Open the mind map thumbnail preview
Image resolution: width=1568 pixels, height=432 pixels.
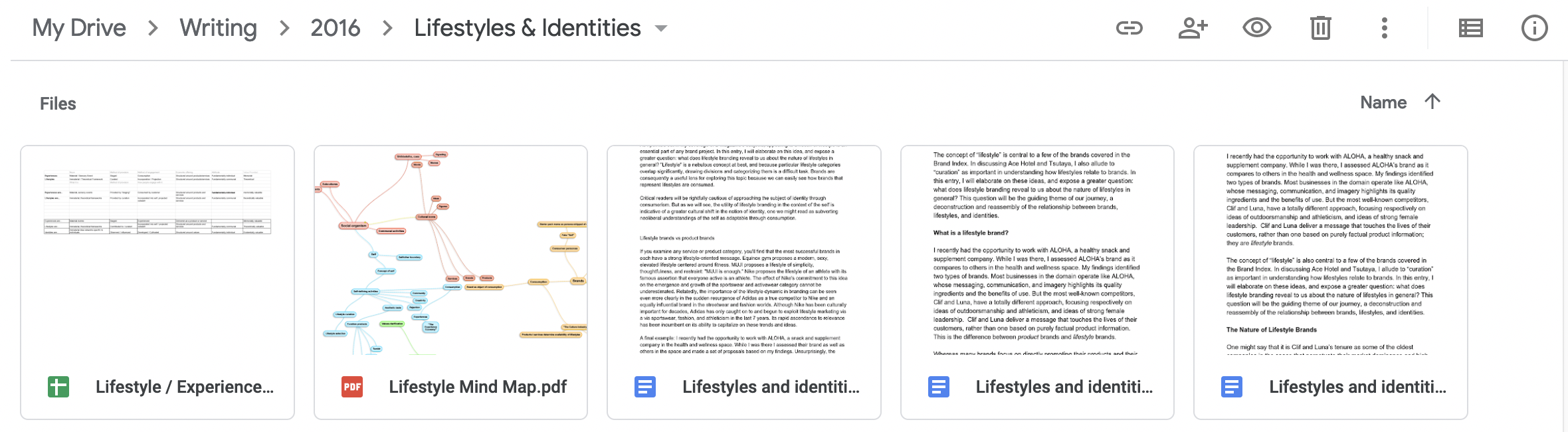pyautogui.click(x=450, y=251)
